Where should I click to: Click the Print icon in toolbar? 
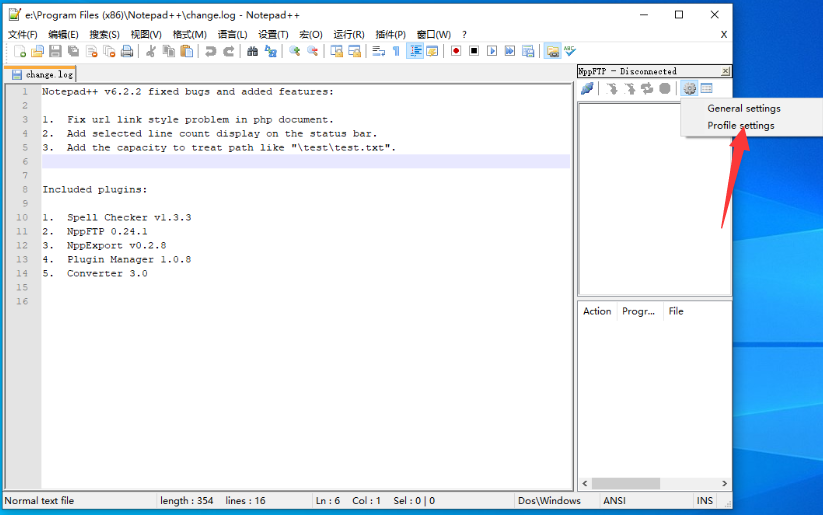(x=127, y=51)
